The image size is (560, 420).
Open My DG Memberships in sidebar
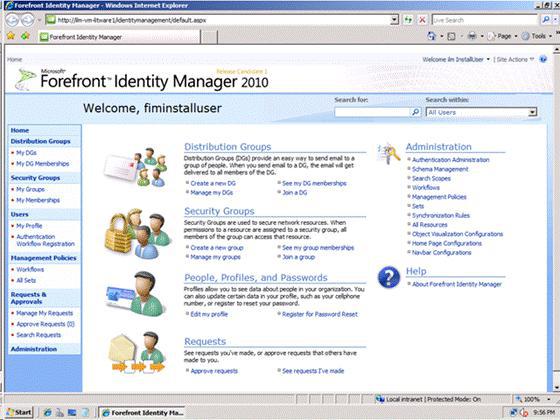pyautogui.click(x=42, y=164)
